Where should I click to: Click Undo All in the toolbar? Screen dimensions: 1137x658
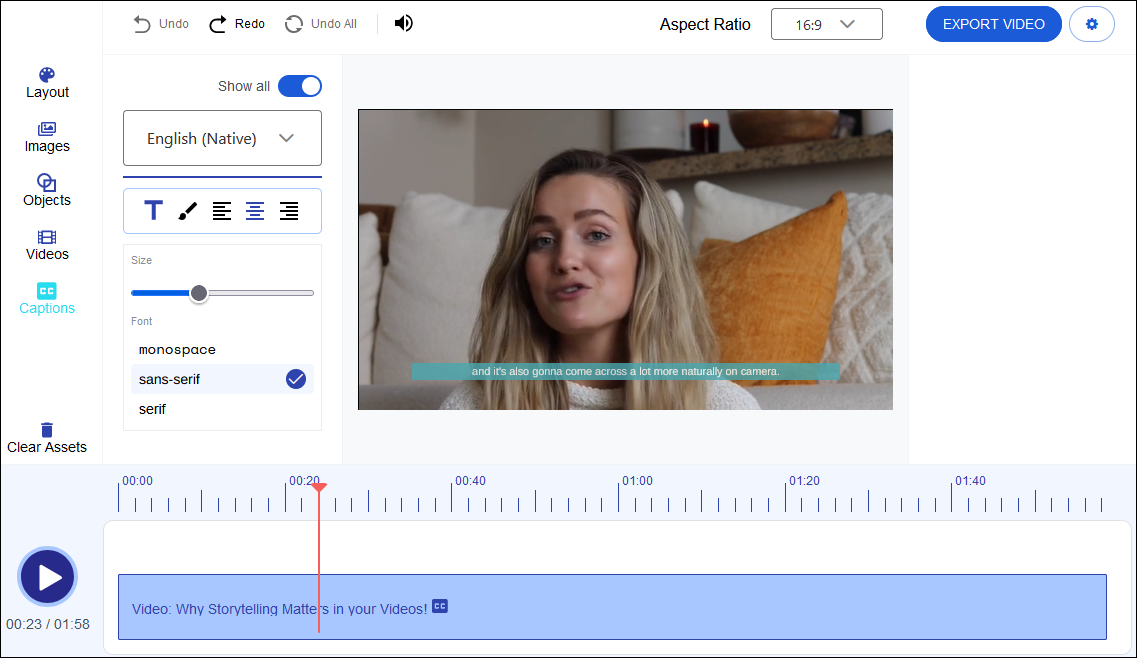[321, 23]
